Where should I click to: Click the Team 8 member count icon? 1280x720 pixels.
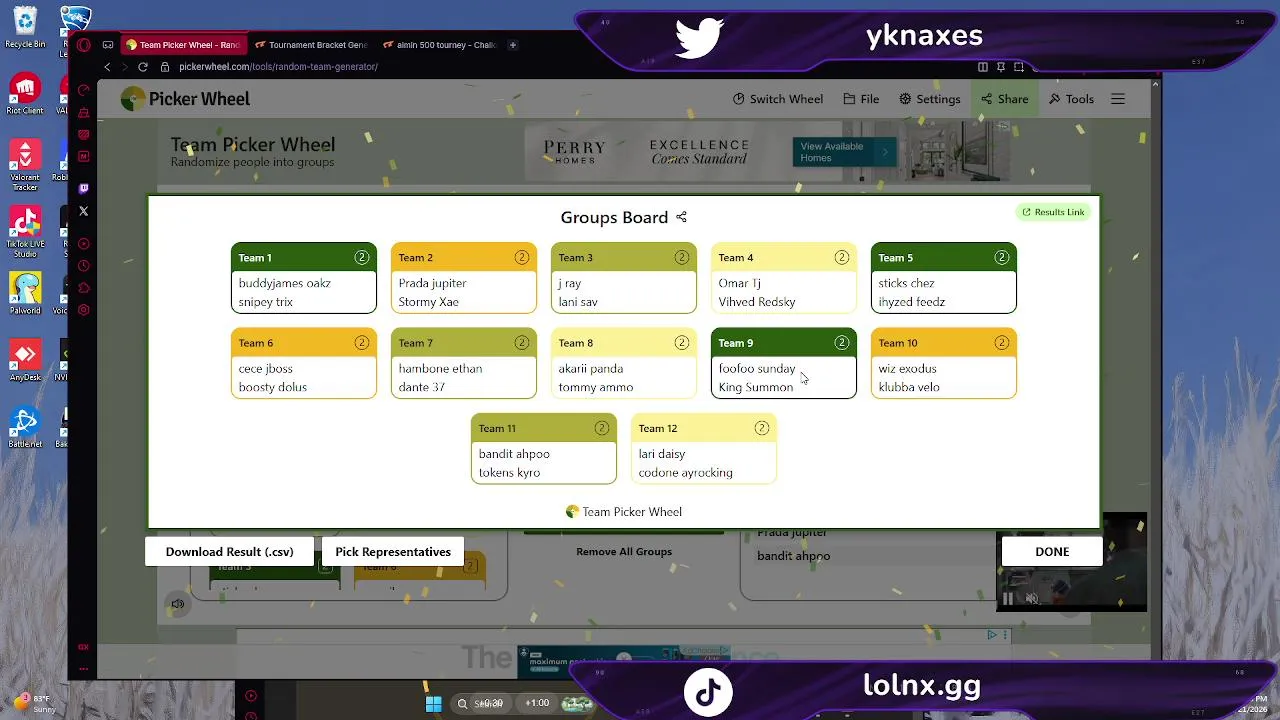682,343
